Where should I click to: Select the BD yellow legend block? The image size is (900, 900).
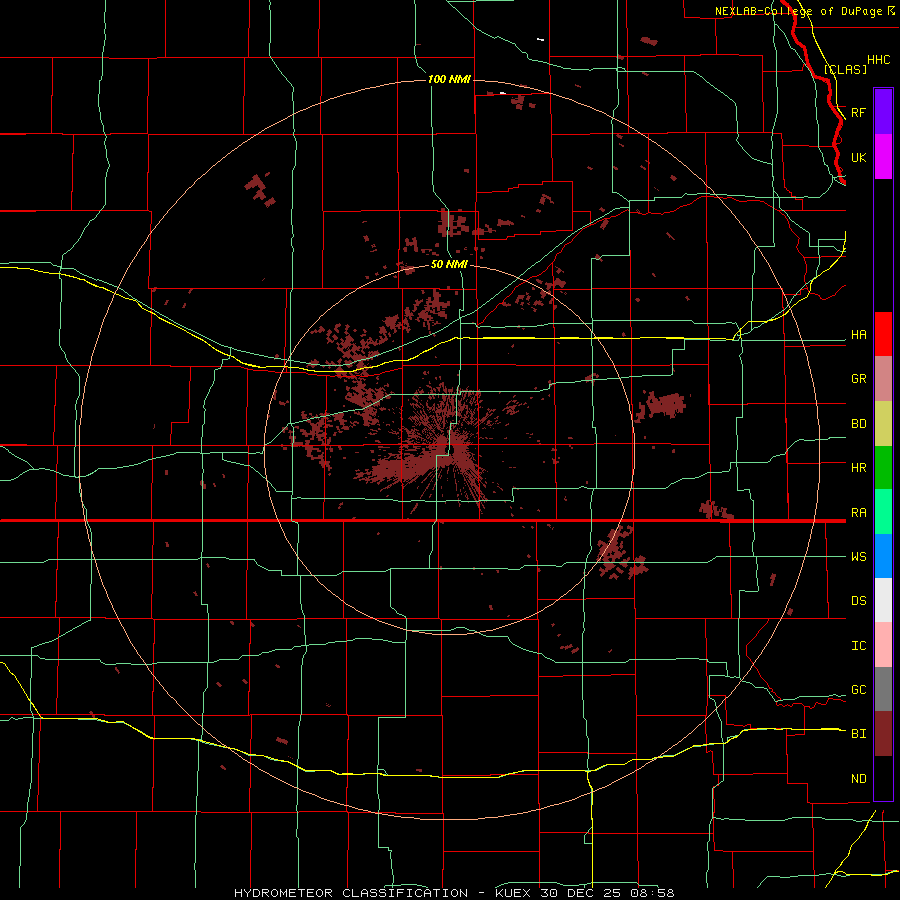pyautogui.click(x=883, y=424)
